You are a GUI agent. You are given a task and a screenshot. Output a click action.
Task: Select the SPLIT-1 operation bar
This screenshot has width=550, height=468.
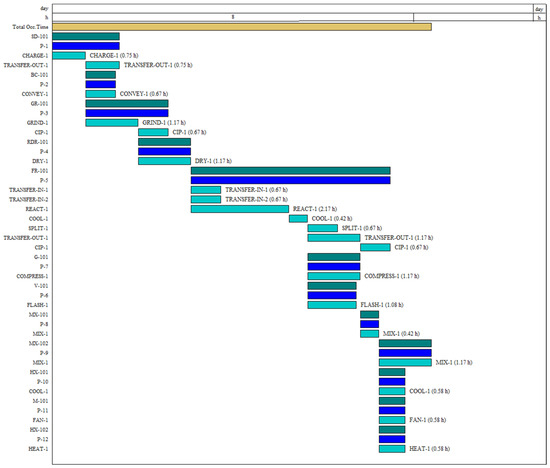[323, 228]
